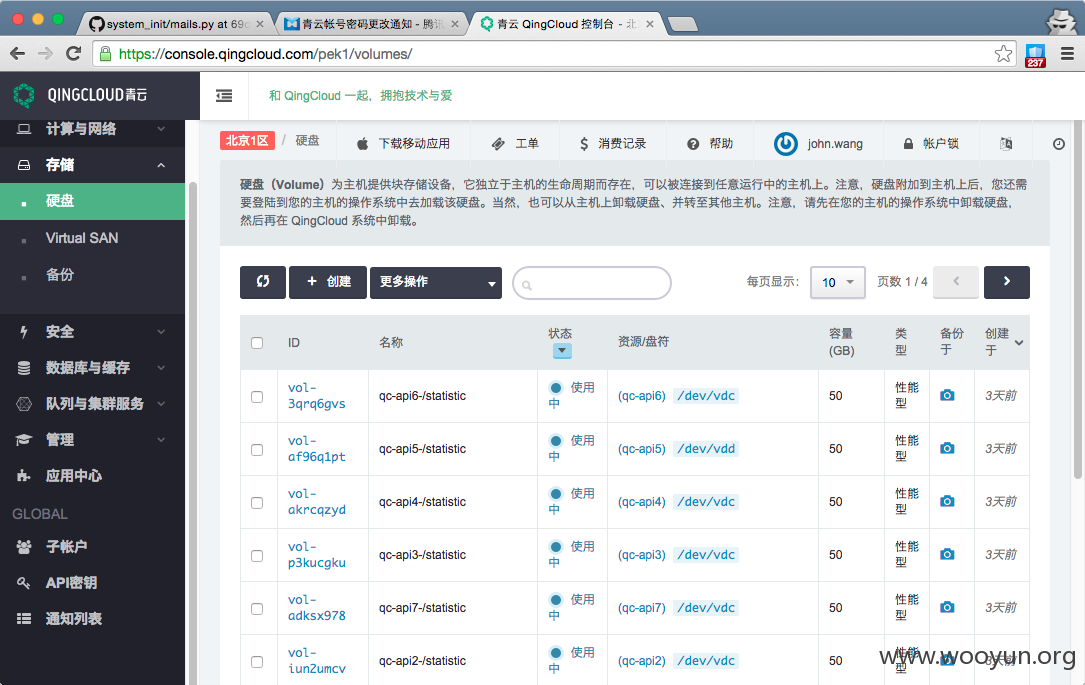Expand the 计算与网络 sidebar section
Screen dimensions: 1085x685
(93, 129)
